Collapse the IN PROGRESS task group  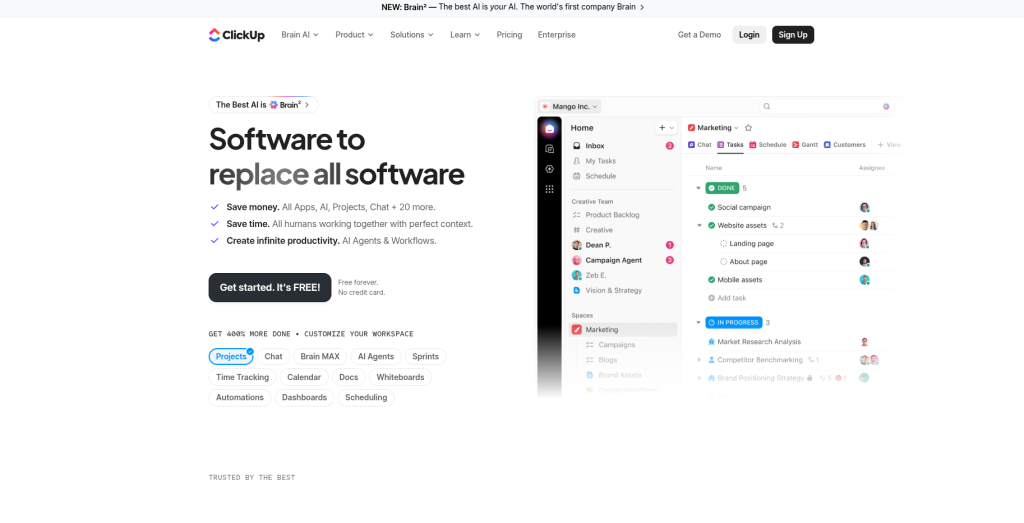click(x=698, y=323)
